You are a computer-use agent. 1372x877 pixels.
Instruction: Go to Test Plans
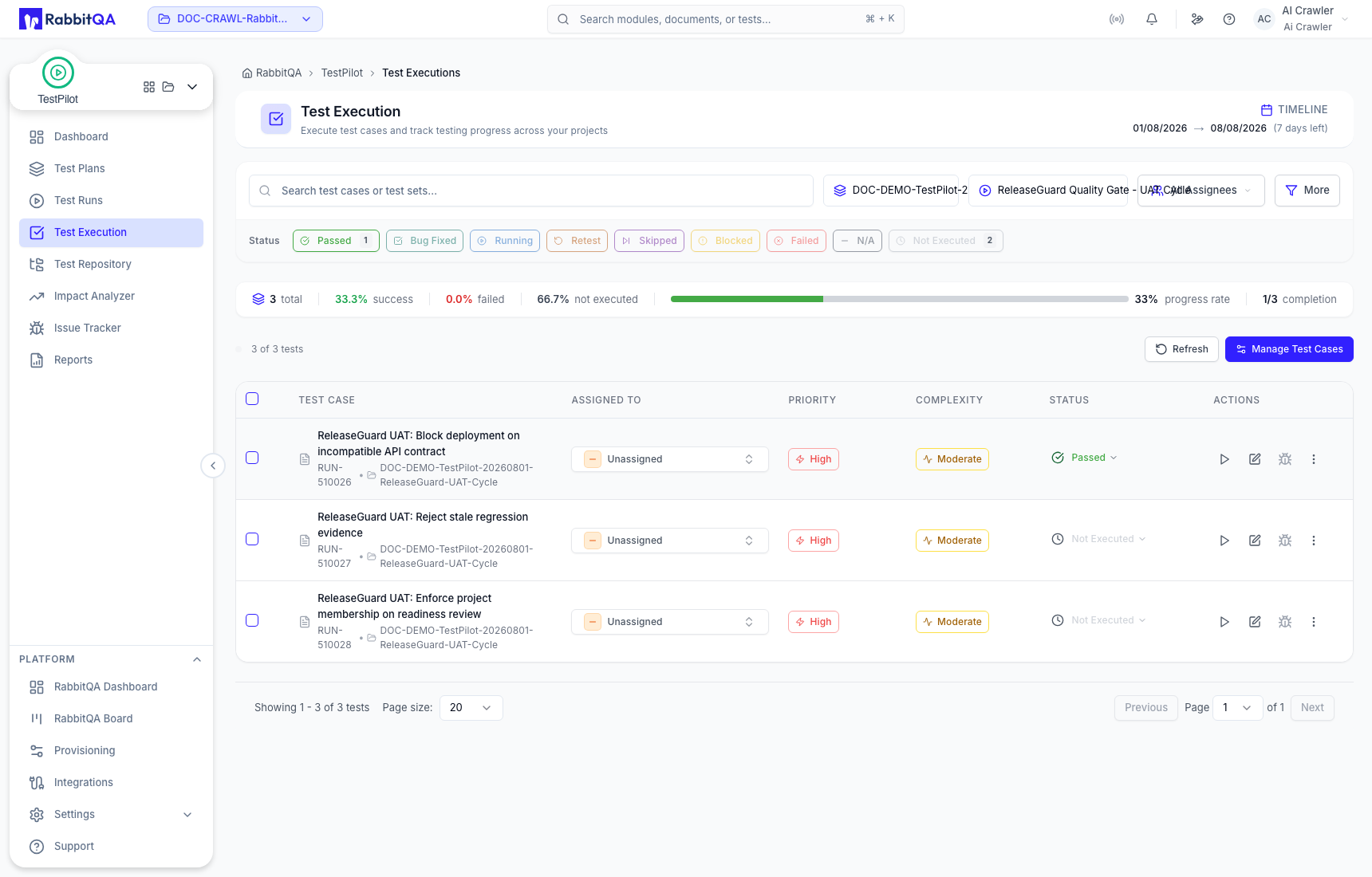112,169
